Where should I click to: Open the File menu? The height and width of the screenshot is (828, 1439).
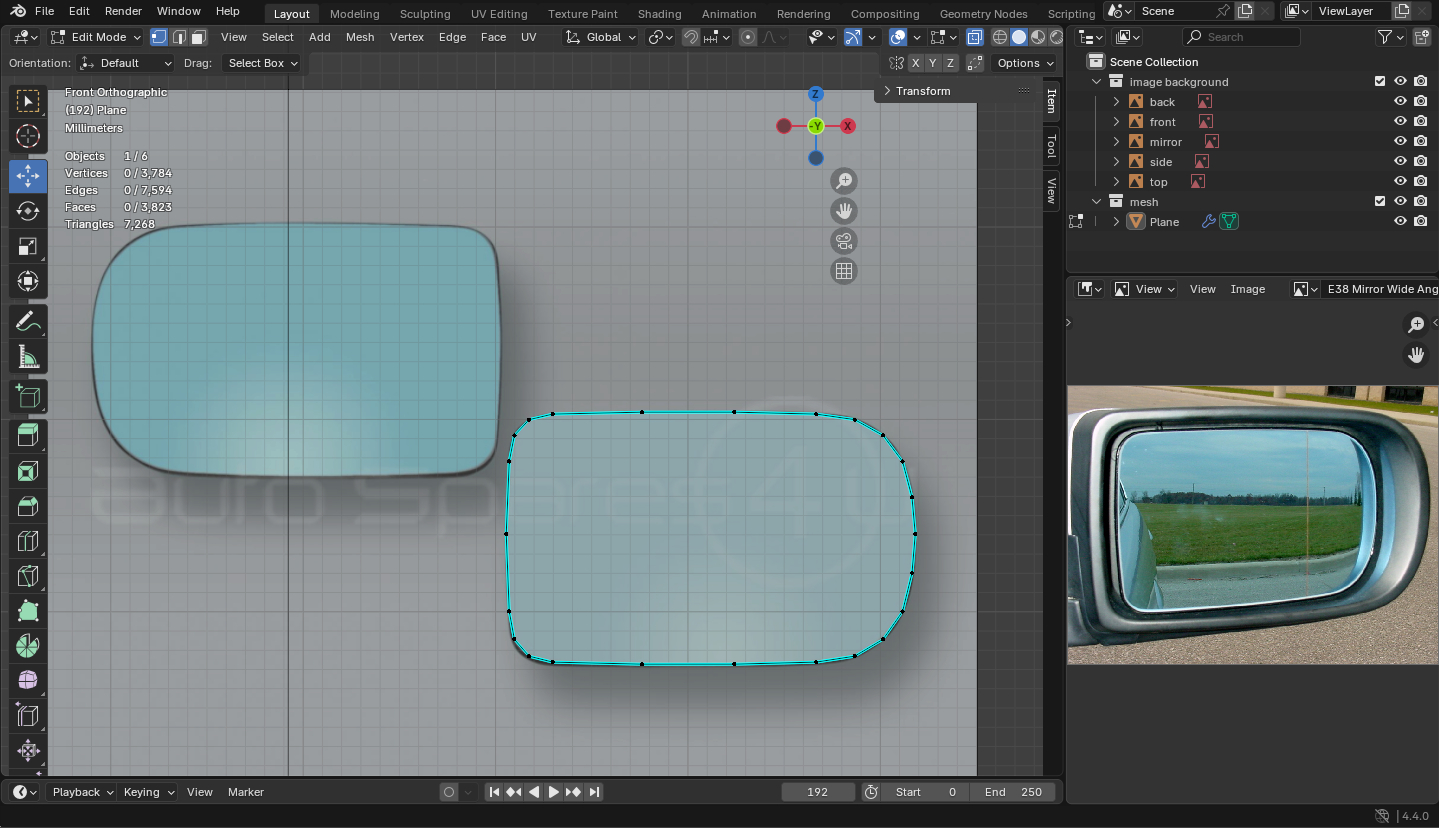(44, 11)
